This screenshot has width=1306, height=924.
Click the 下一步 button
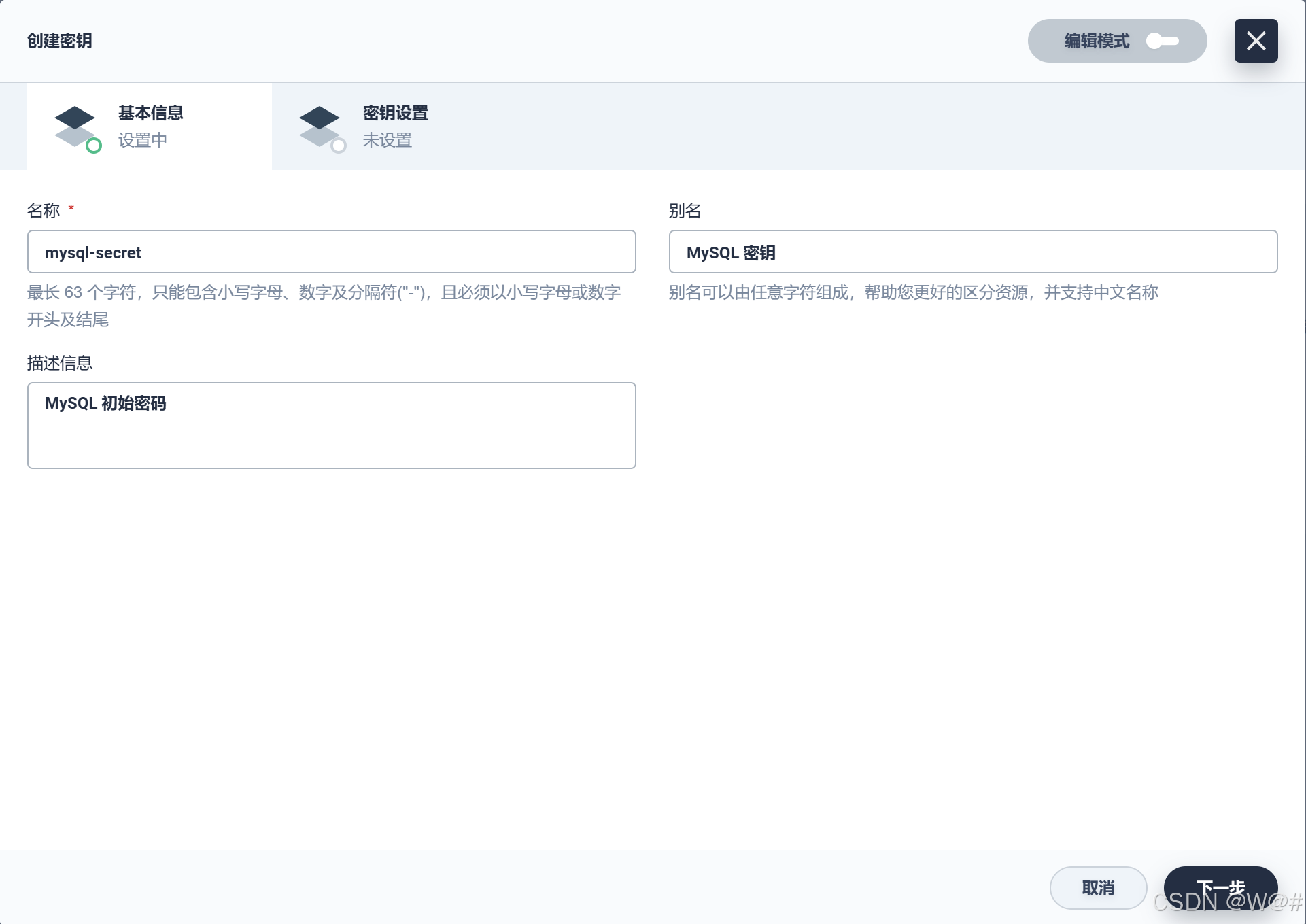(1220, 888)
